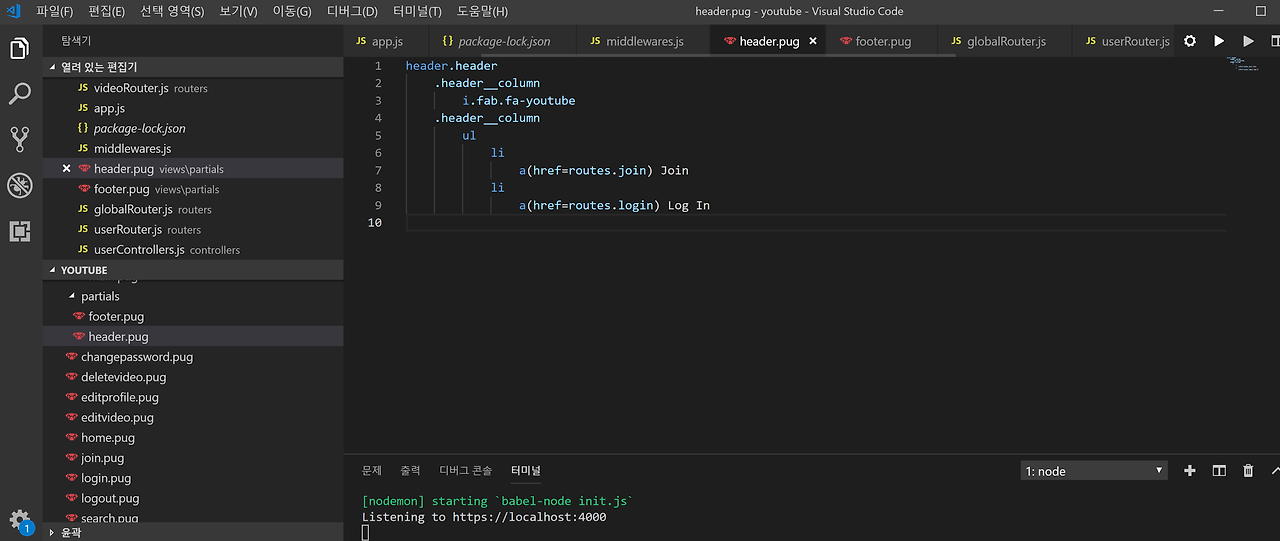
Task: Open globalRouter.js routers in open editors
Action: point(194,209)
